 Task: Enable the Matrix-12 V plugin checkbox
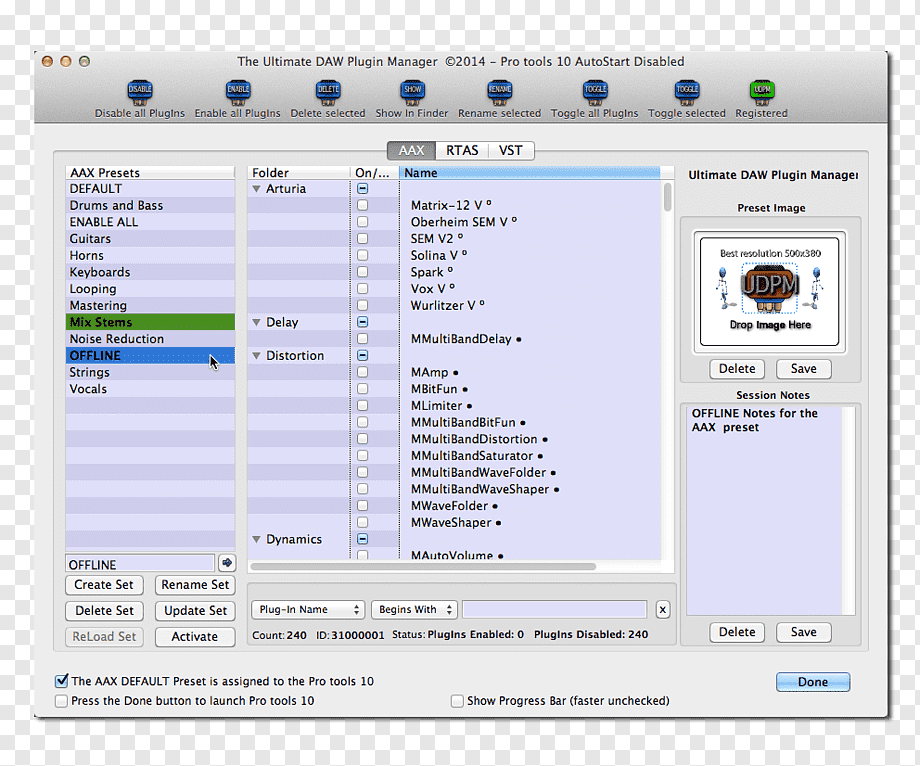(x=363, y=205)
